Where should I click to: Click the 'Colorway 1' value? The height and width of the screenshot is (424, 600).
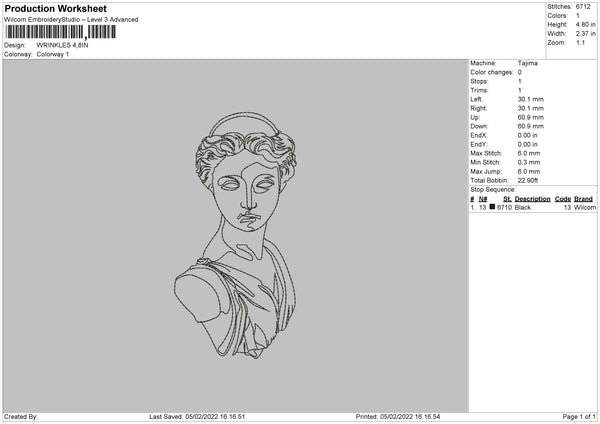tap(53, 54)
